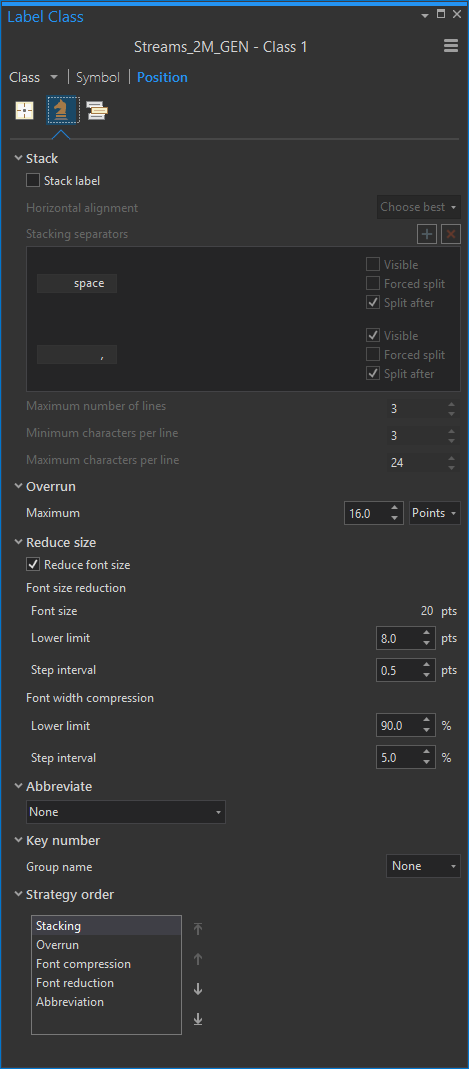
Task: Select Abbreviation in Strategy order list
Action: click(x=70, y=1002)
